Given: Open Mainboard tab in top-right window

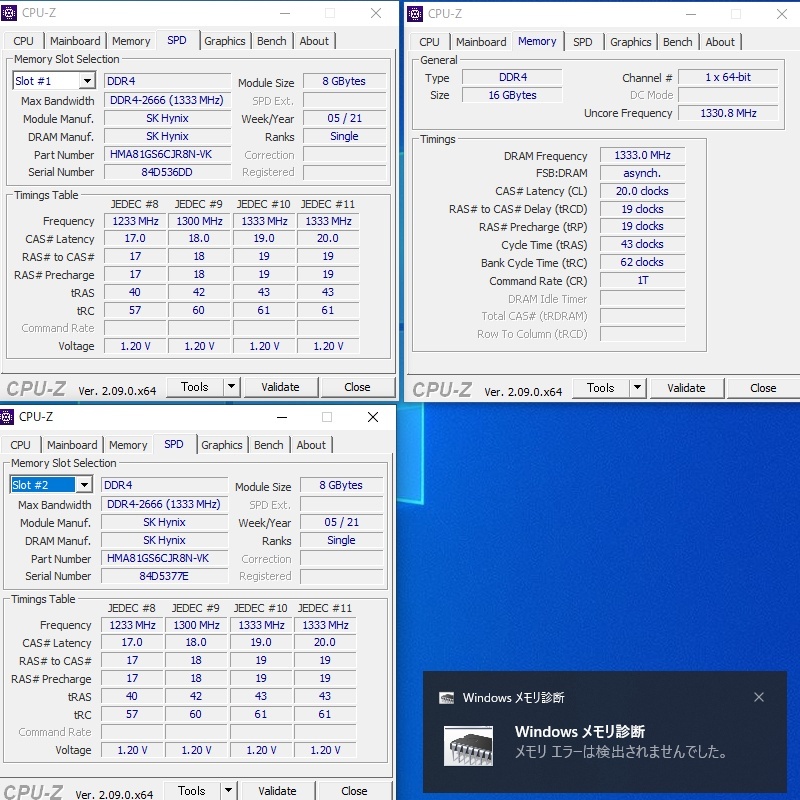Looking at the screenshot, I should [481, 42].
